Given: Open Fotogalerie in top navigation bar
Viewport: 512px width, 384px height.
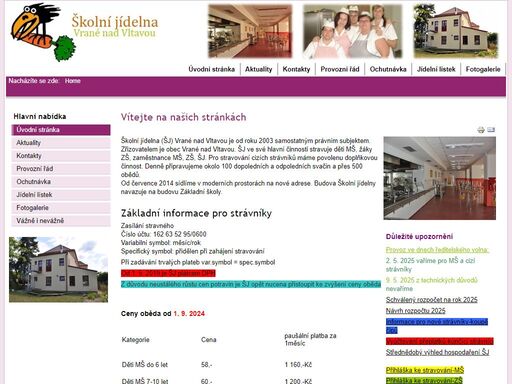Looking at the screenshot, I should pos(483,69).
